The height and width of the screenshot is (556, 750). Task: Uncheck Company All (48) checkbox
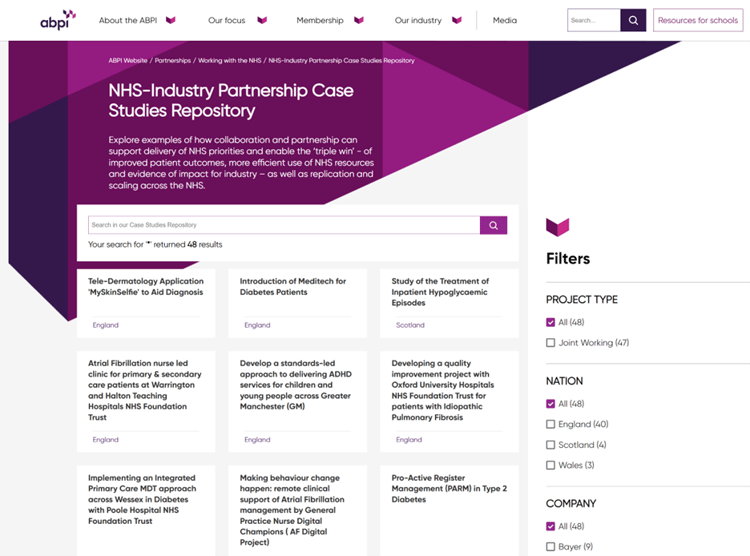[551, 526]
